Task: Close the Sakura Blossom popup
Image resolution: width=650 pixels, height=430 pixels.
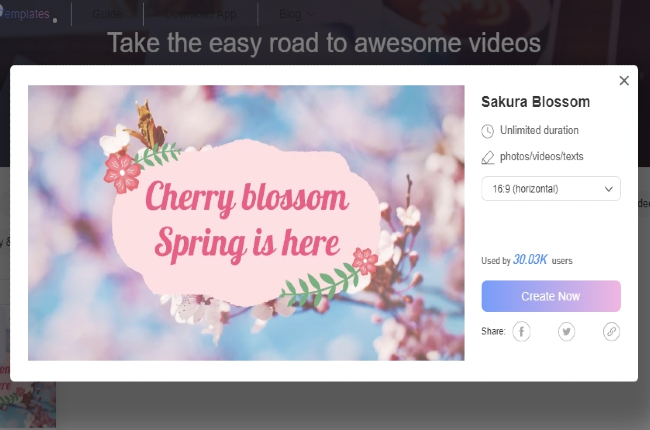Action: tap(624, 81)
